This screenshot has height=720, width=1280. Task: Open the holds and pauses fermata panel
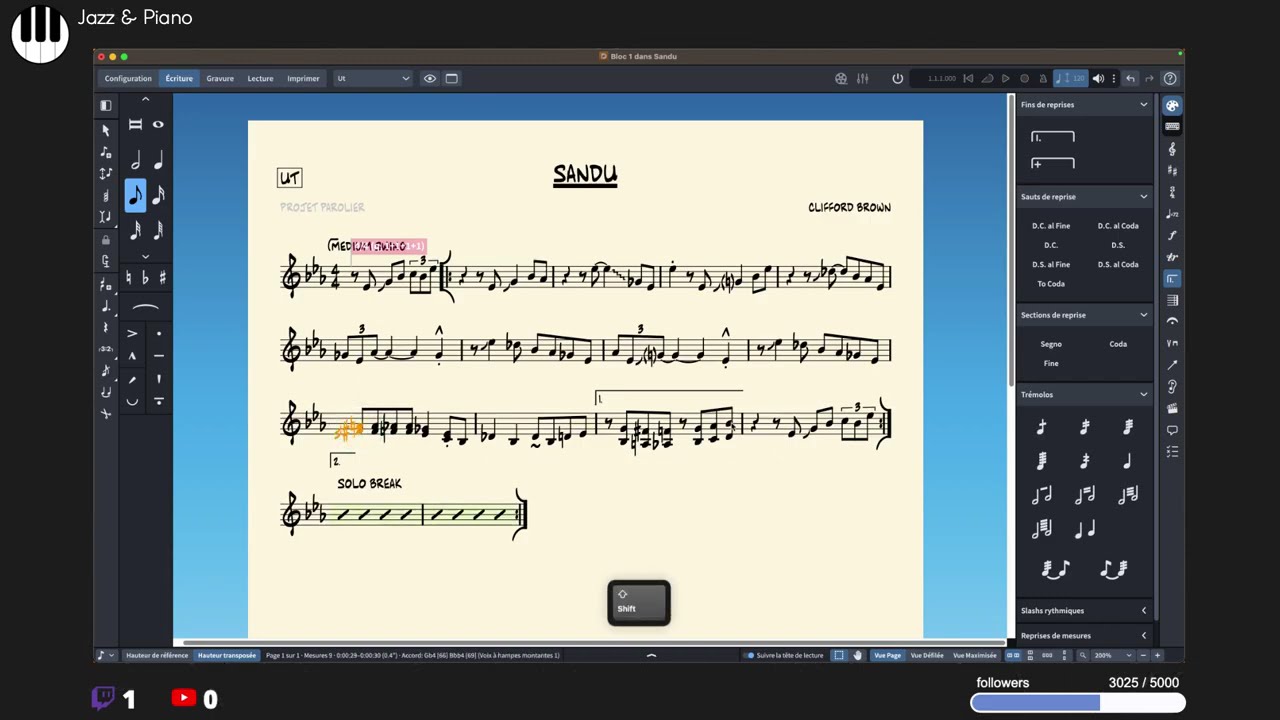[x=1172, y=321]
